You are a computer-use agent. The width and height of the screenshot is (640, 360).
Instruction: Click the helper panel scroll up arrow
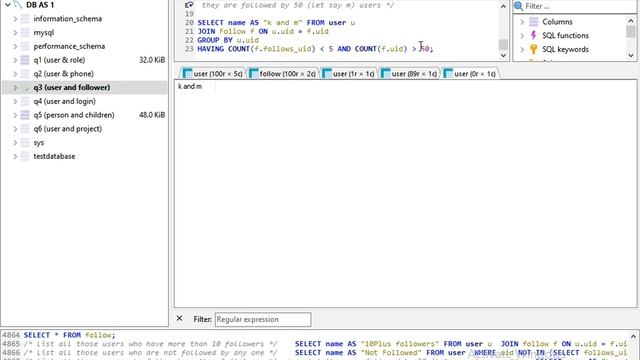tap(631, 20)
